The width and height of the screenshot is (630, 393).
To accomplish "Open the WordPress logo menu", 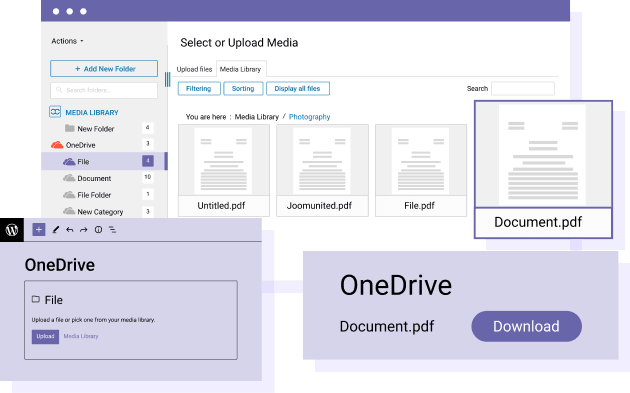I will (x=12, y=230).
